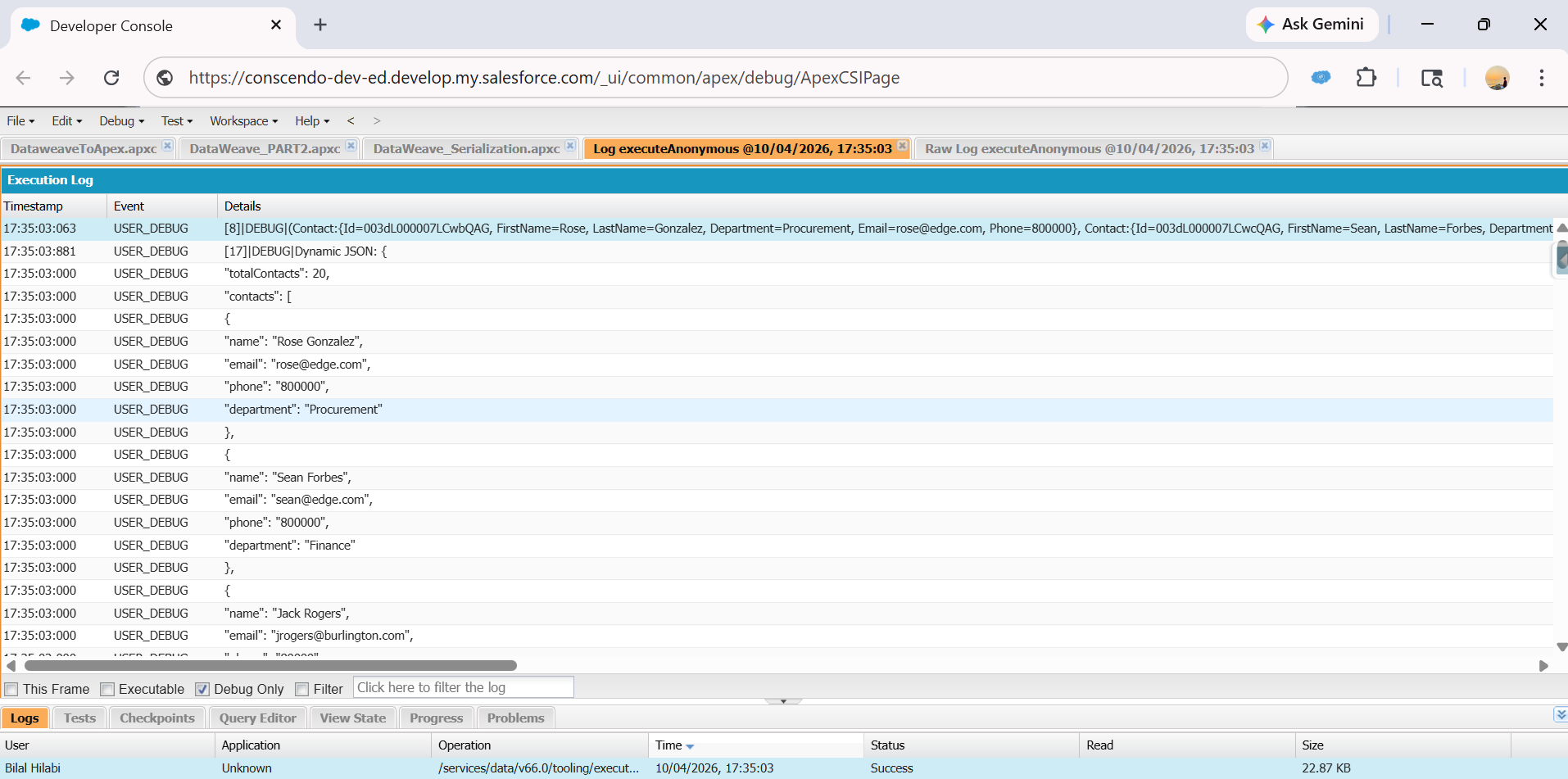Image resolution: width=1568 pixels, height=779 pixels.
Task: Open the browser extensions puzzle icon
Action: coord(1366,78)
